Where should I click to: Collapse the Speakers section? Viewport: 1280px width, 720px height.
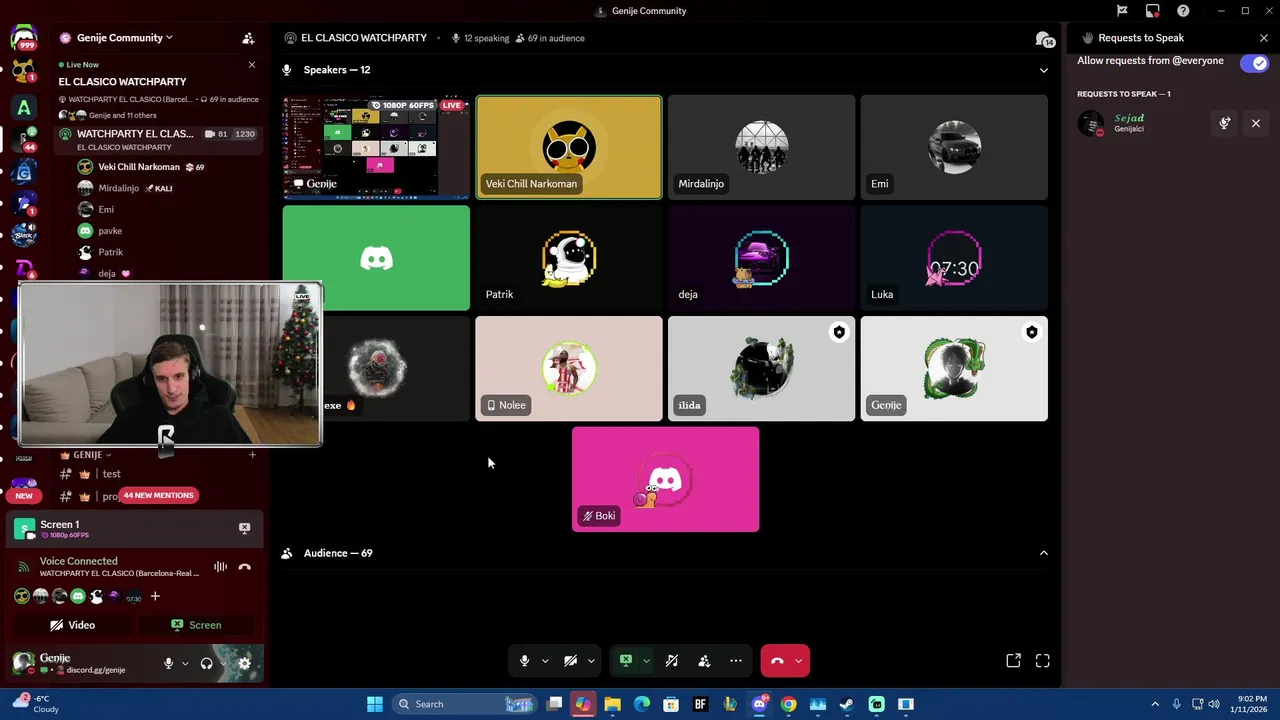1044,70
